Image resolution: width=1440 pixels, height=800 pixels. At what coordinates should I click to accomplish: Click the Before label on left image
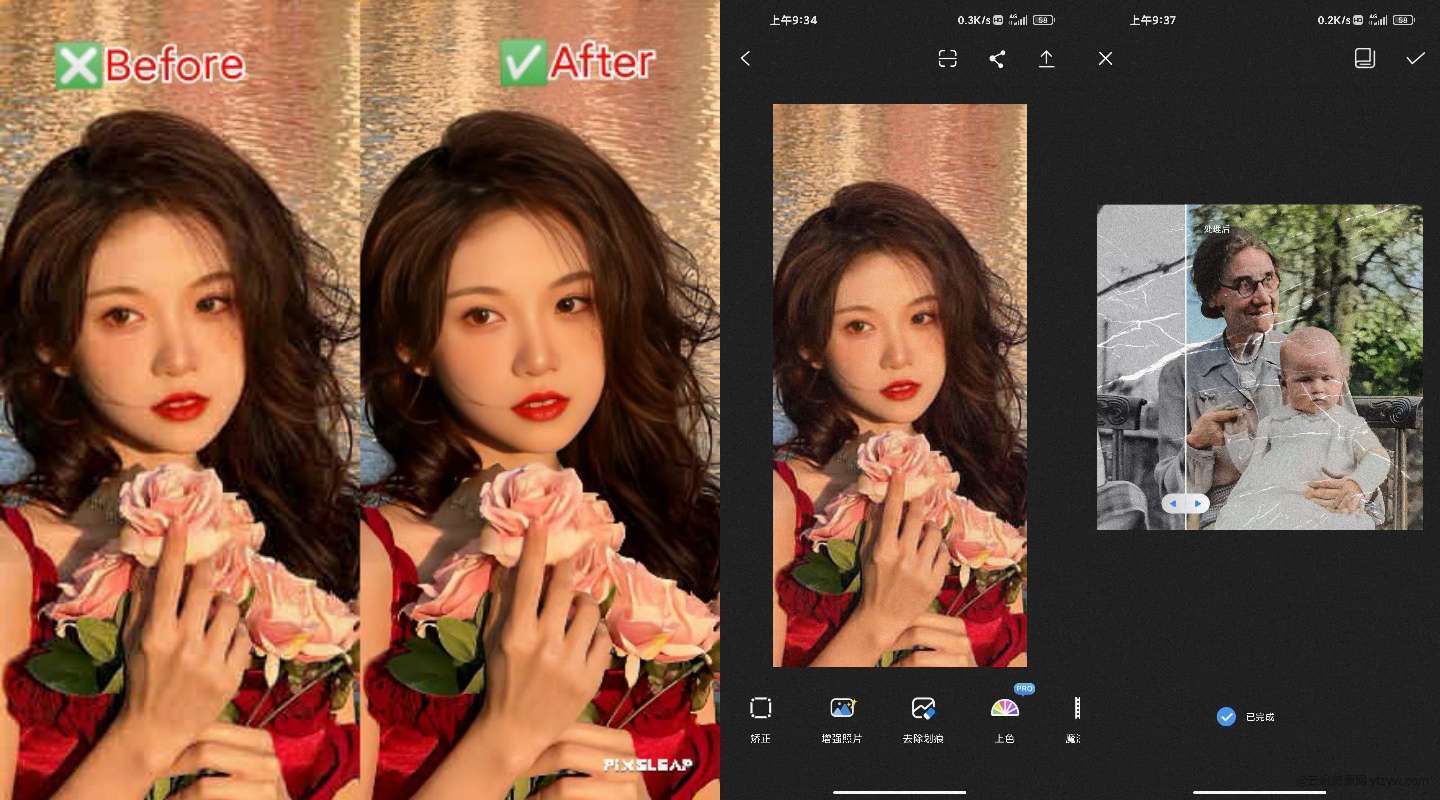[x=150, y=65]
